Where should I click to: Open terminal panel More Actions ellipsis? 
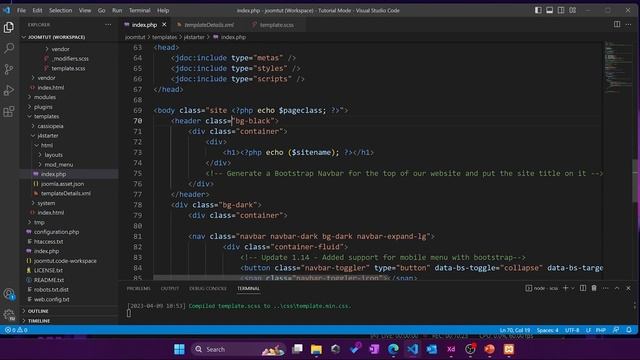605,288
